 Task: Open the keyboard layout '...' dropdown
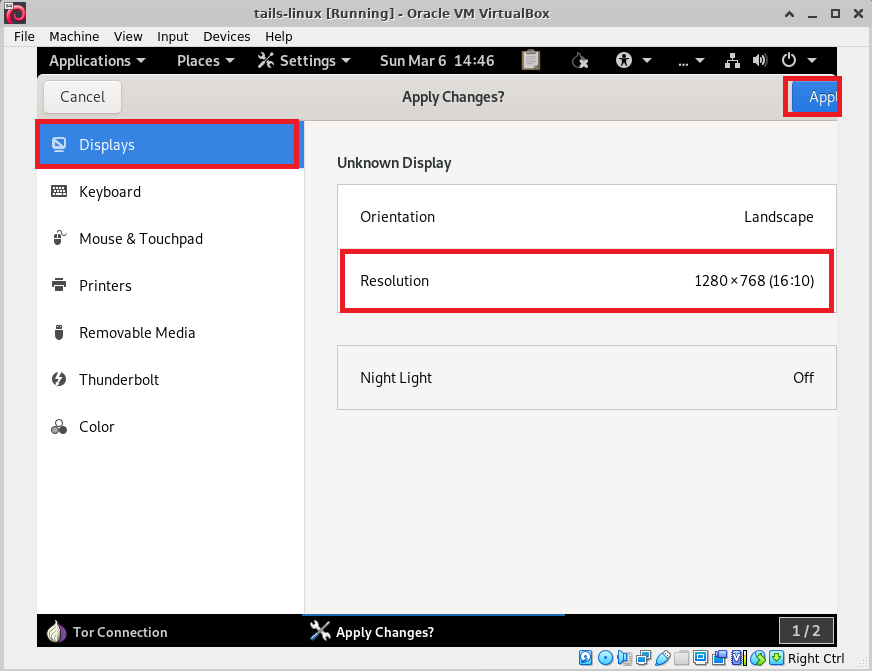691,61
